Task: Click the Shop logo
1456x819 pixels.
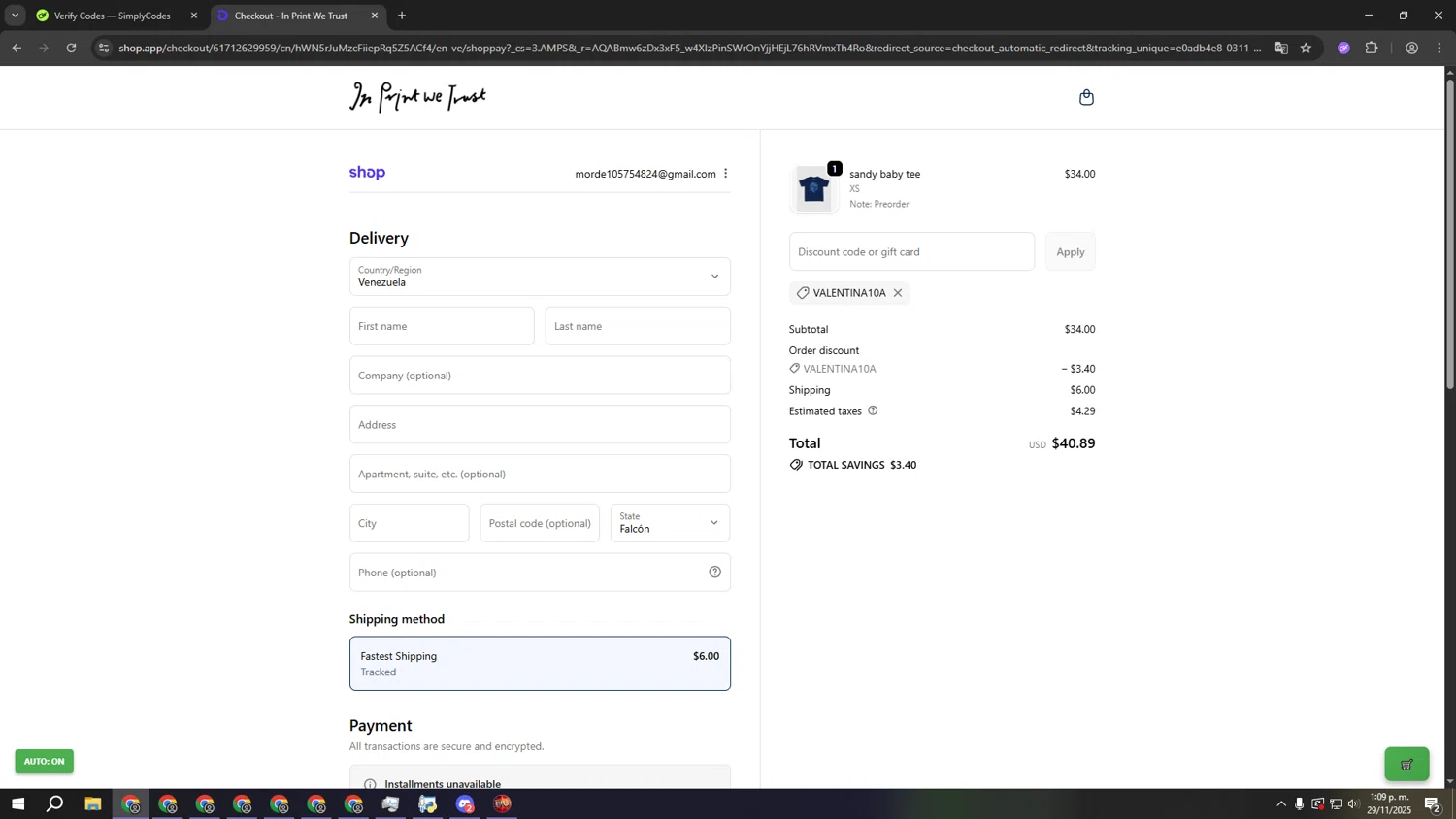Action: tap(367, 173)
